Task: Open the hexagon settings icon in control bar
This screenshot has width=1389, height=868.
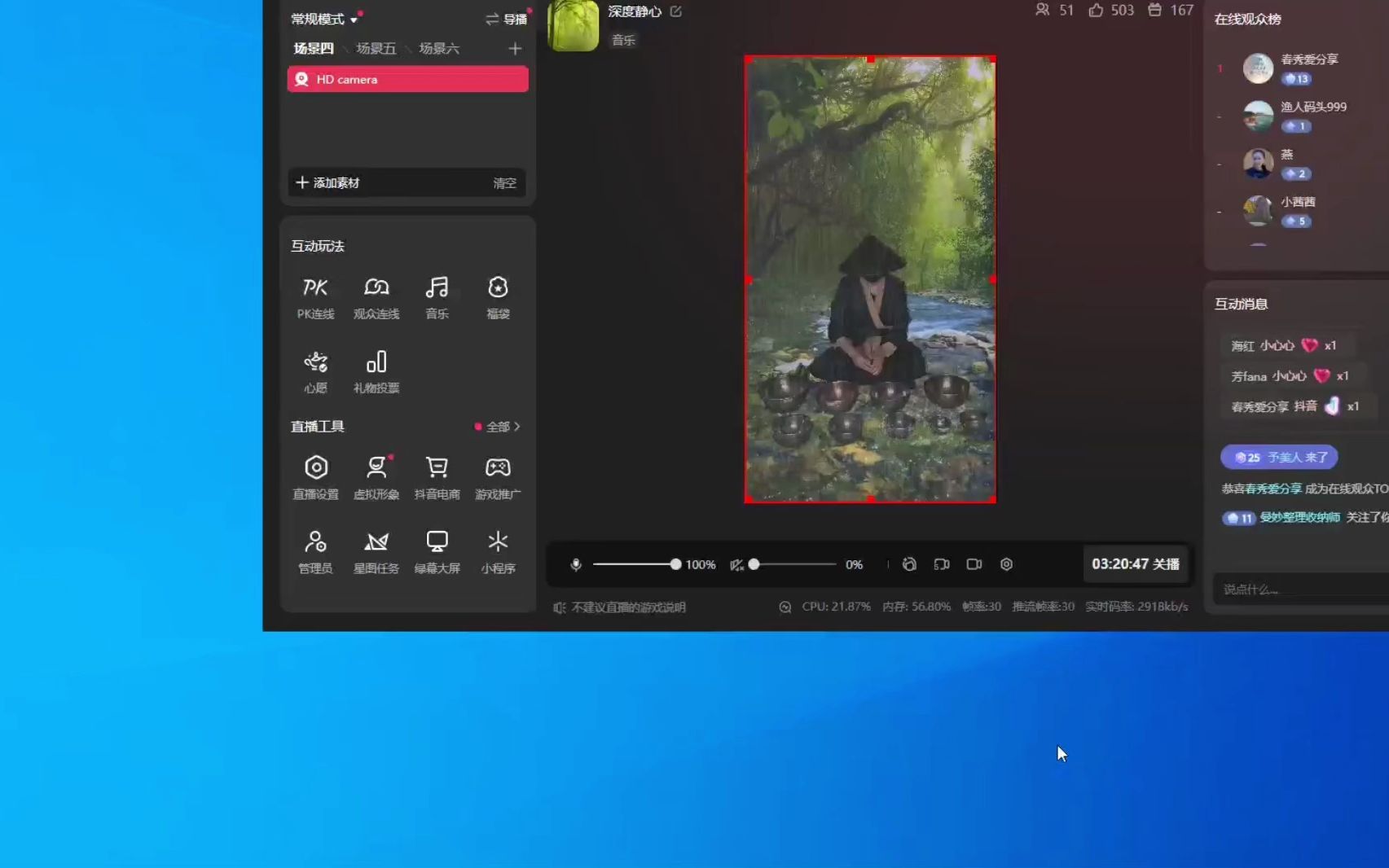Action: (1006, 564)
